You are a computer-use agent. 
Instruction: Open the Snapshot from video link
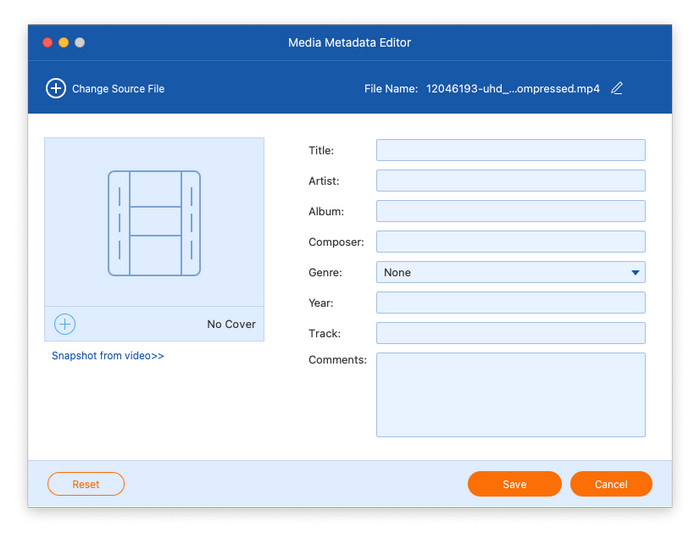click(108, 356)
